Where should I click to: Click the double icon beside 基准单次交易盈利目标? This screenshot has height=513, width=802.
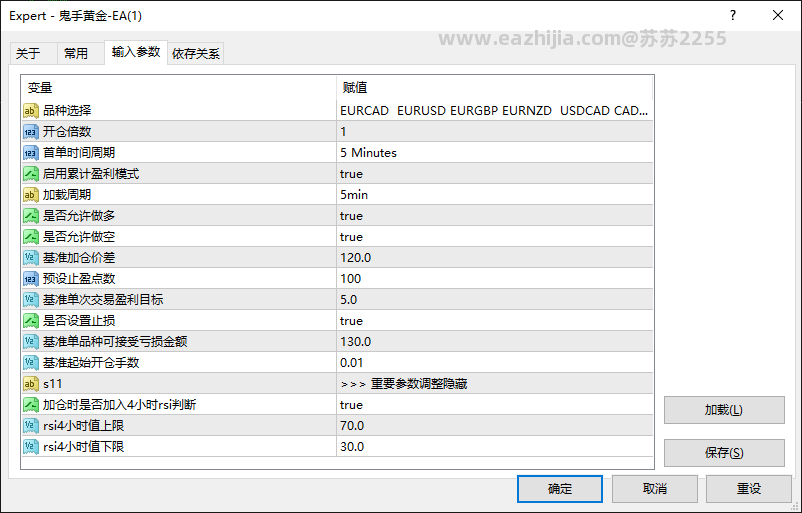tap(31, 300)
